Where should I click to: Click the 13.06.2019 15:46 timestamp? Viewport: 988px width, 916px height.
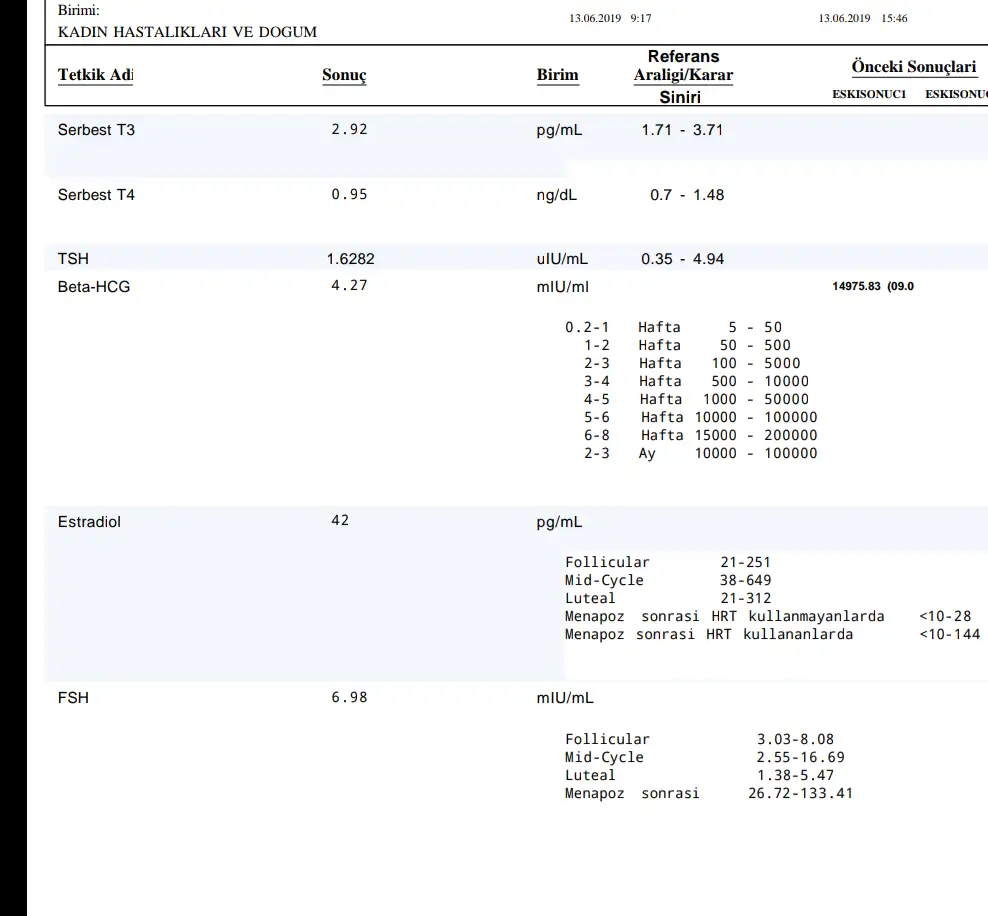click(862, 18)
